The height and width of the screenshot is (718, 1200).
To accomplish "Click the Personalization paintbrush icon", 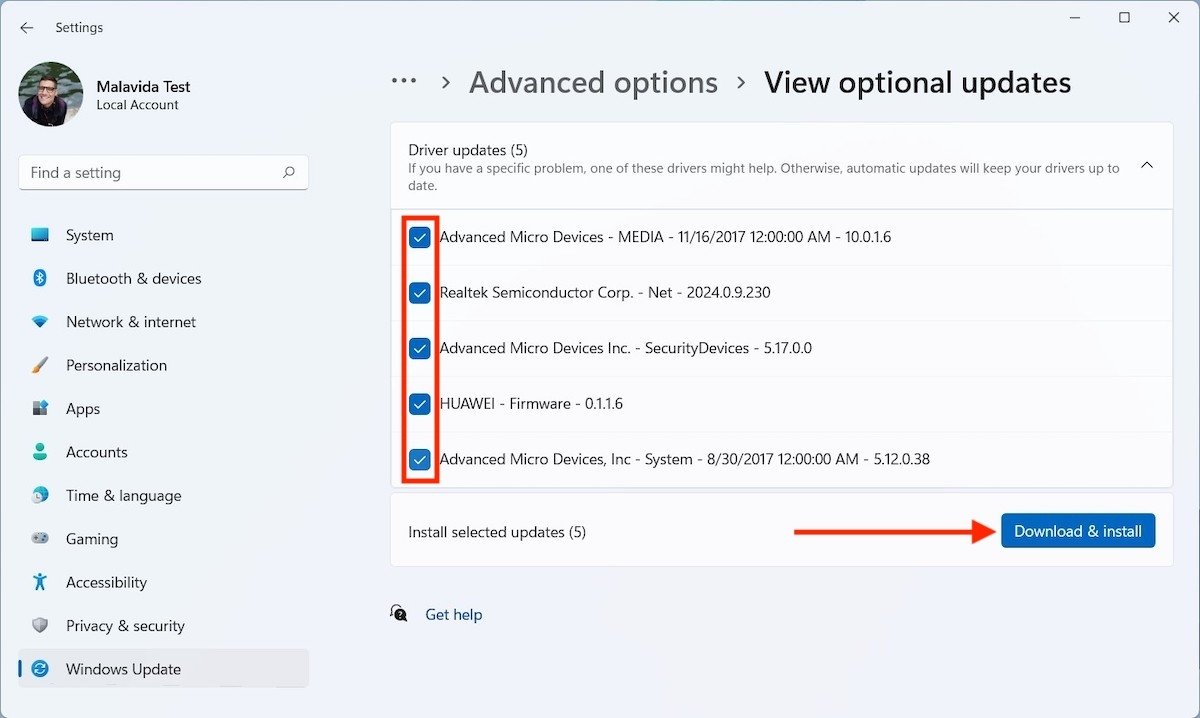I will pyautogui.click(x=40, y=365).
